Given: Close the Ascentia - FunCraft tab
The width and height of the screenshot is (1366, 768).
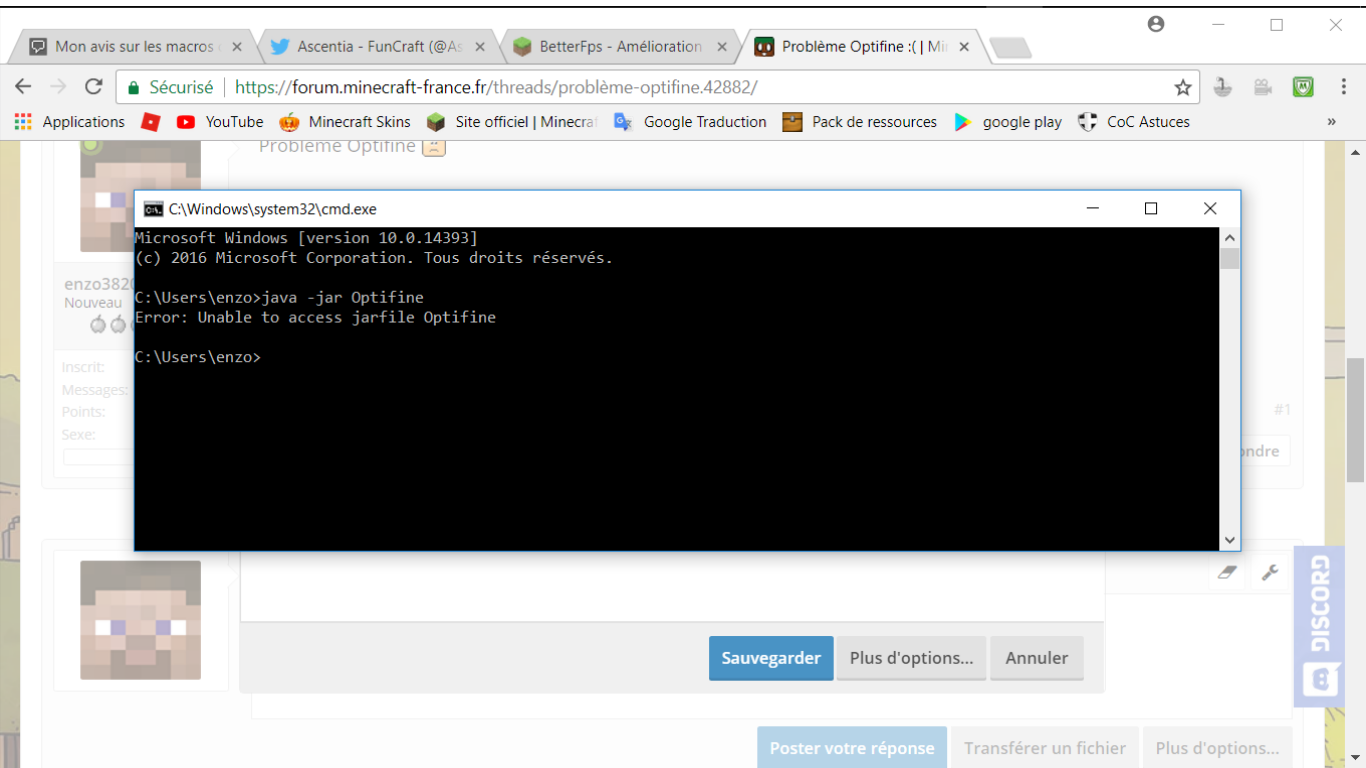Looking at the screenshot, I should click(x=480, y=47).
